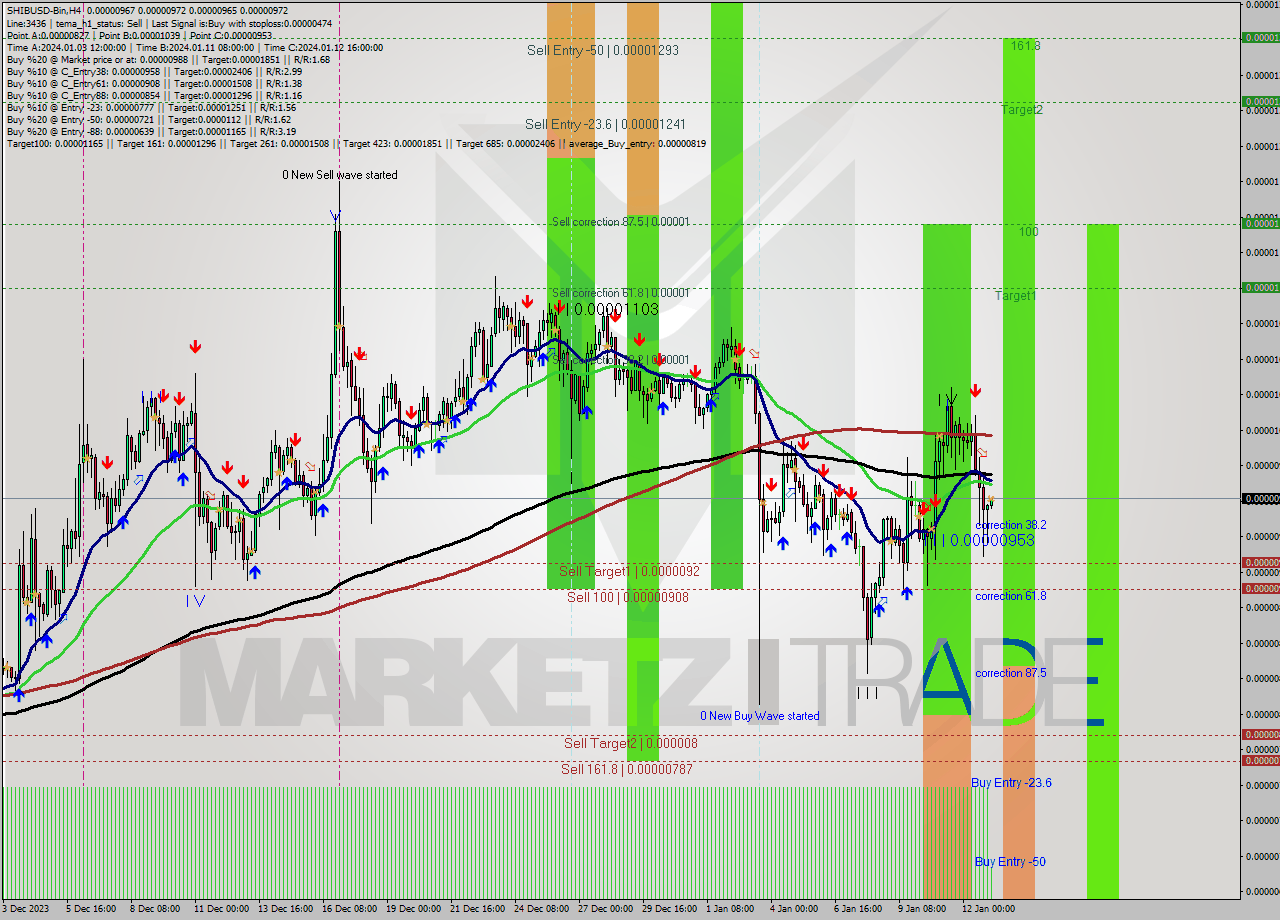The height and width of the screenshot is (920, 1280).
Task: Click the 'correction 61.8' blue label
Action: [1011, 596]
